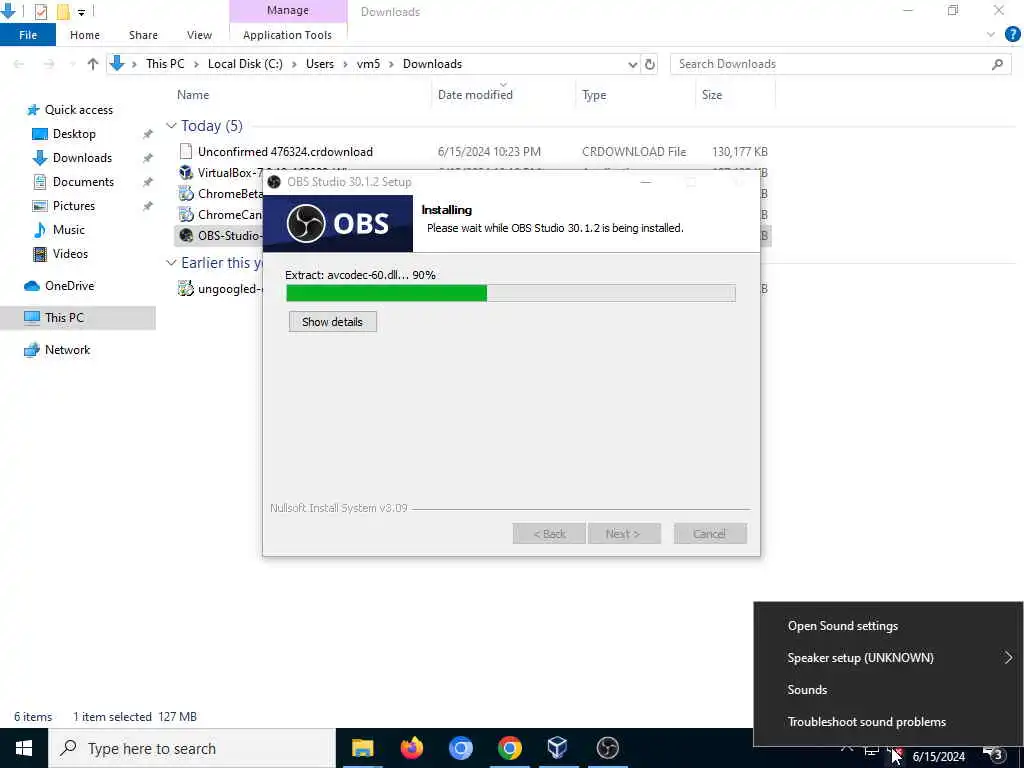Open the blue Chromium taskbar icon
The height and width of the screenshot is (768, 1024).
(460, 748)
